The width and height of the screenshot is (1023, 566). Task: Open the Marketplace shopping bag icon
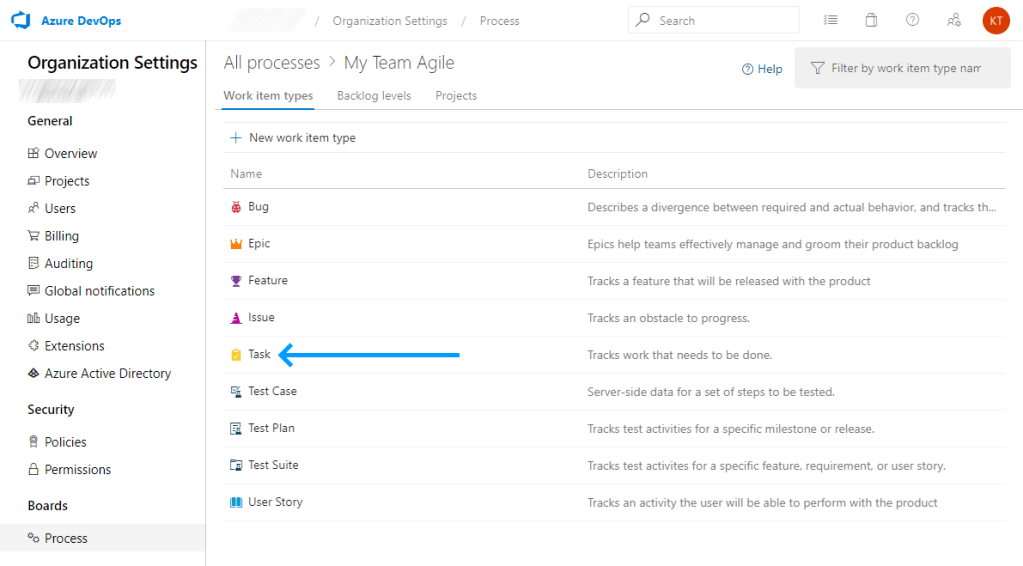pyautogui.click(x=871, y=20)
